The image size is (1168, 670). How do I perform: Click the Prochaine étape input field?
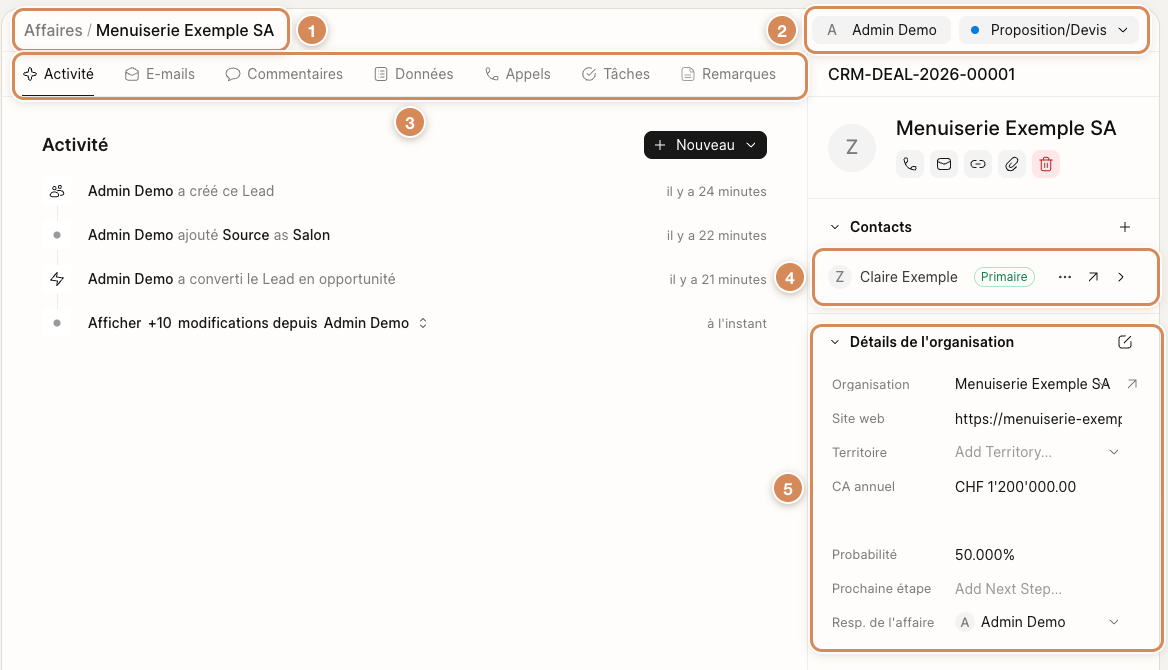coord(1038,589)
